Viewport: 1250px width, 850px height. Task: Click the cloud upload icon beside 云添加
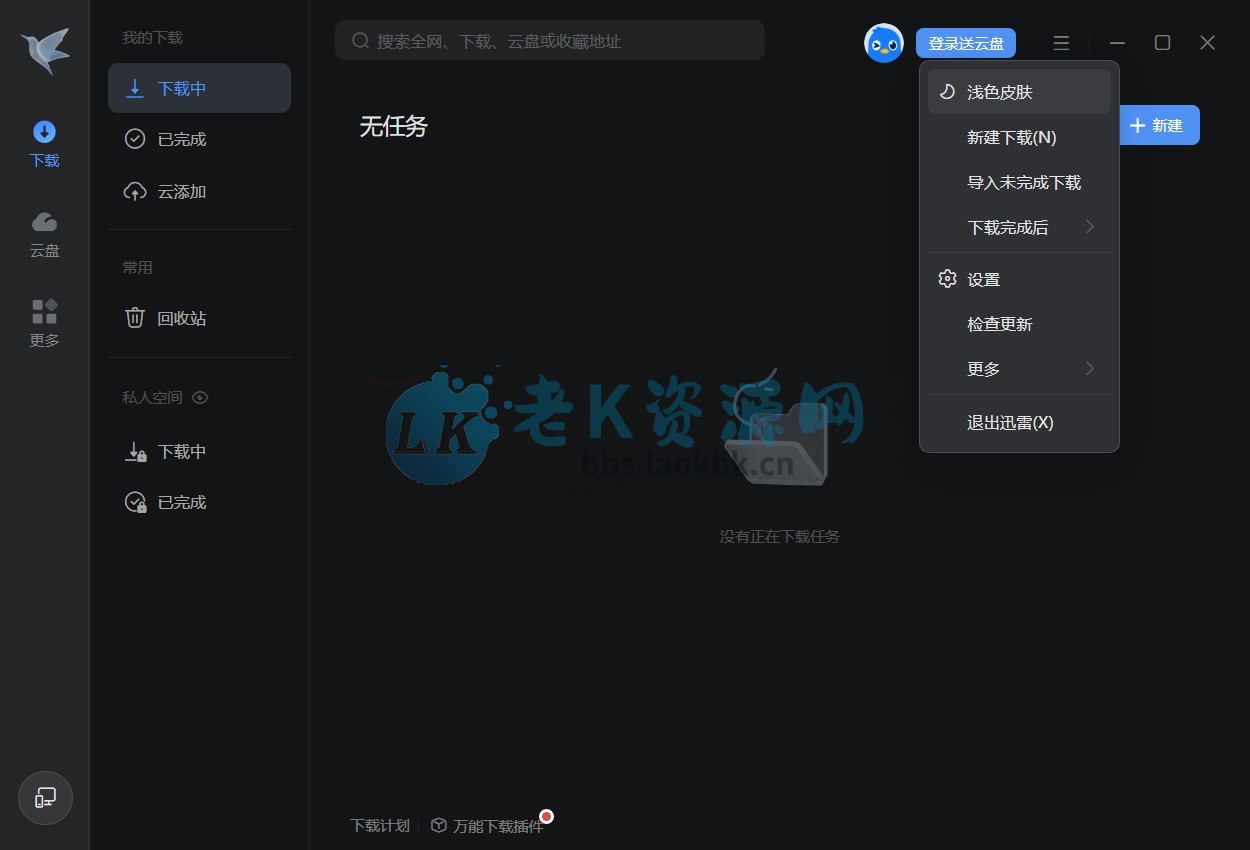pyautogui.click(x=135, y=191)
